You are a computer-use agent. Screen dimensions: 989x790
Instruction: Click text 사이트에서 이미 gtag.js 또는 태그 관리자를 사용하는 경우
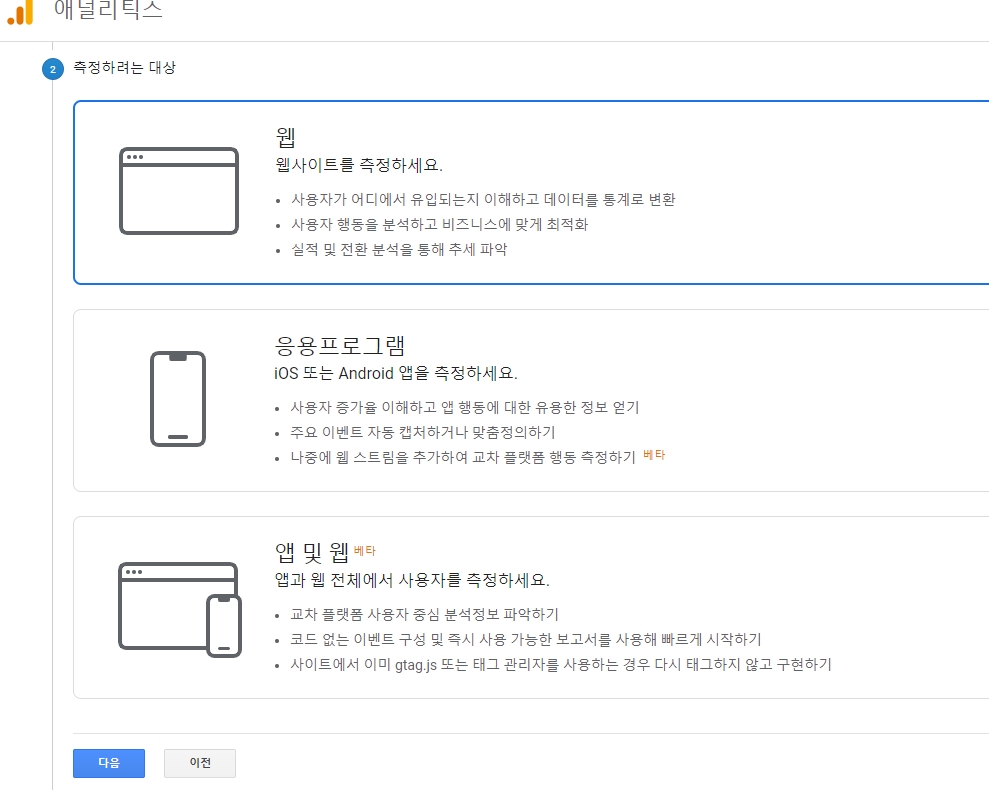471,664
